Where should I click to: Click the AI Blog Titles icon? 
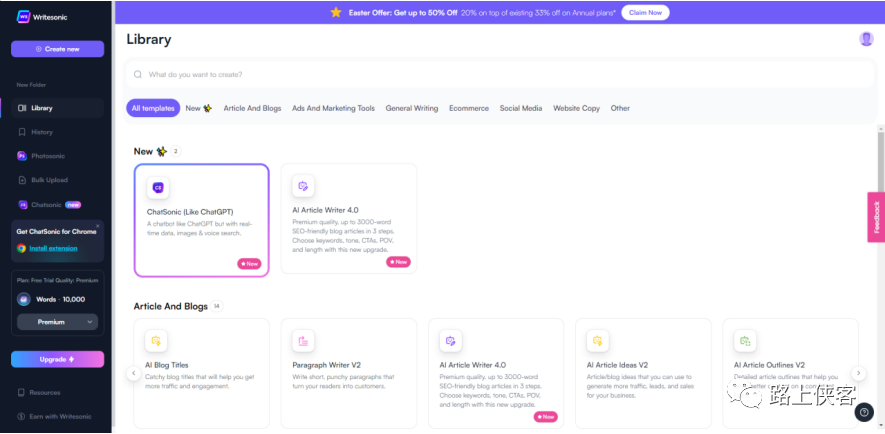156,341
